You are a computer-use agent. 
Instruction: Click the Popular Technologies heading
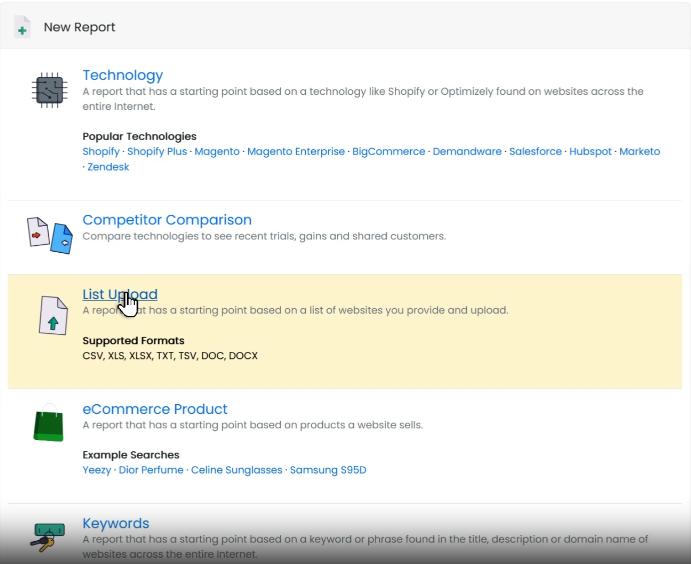click(x=139, y=137)
